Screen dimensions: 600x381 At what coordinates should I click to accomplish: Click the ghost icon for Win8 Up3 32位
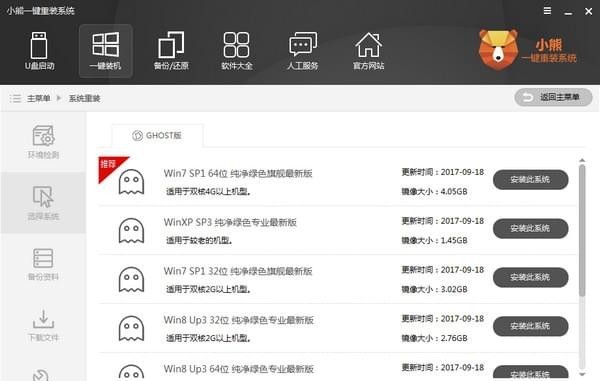131,329
